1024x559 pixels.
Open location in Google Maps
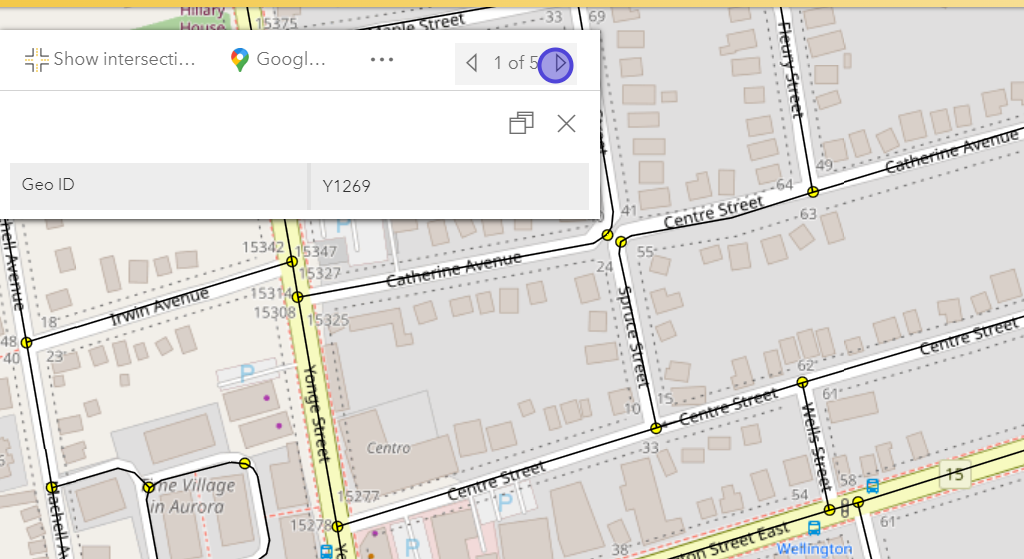[239, 60]
